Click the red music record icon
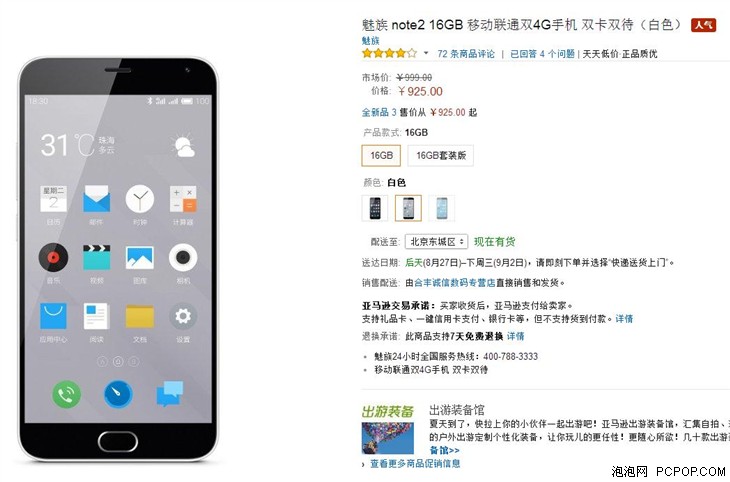730x482 pixels. (x=53, y=257)
